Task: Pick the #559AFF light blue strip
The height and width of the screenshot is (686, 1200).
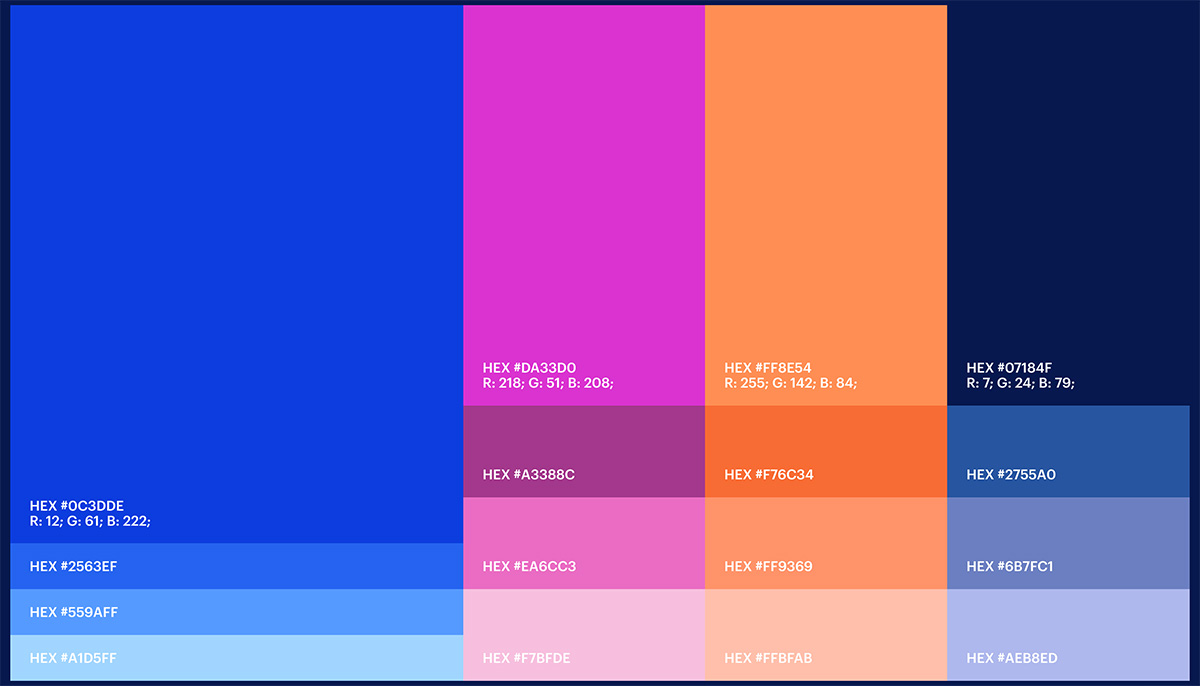Action: (236, 612)
